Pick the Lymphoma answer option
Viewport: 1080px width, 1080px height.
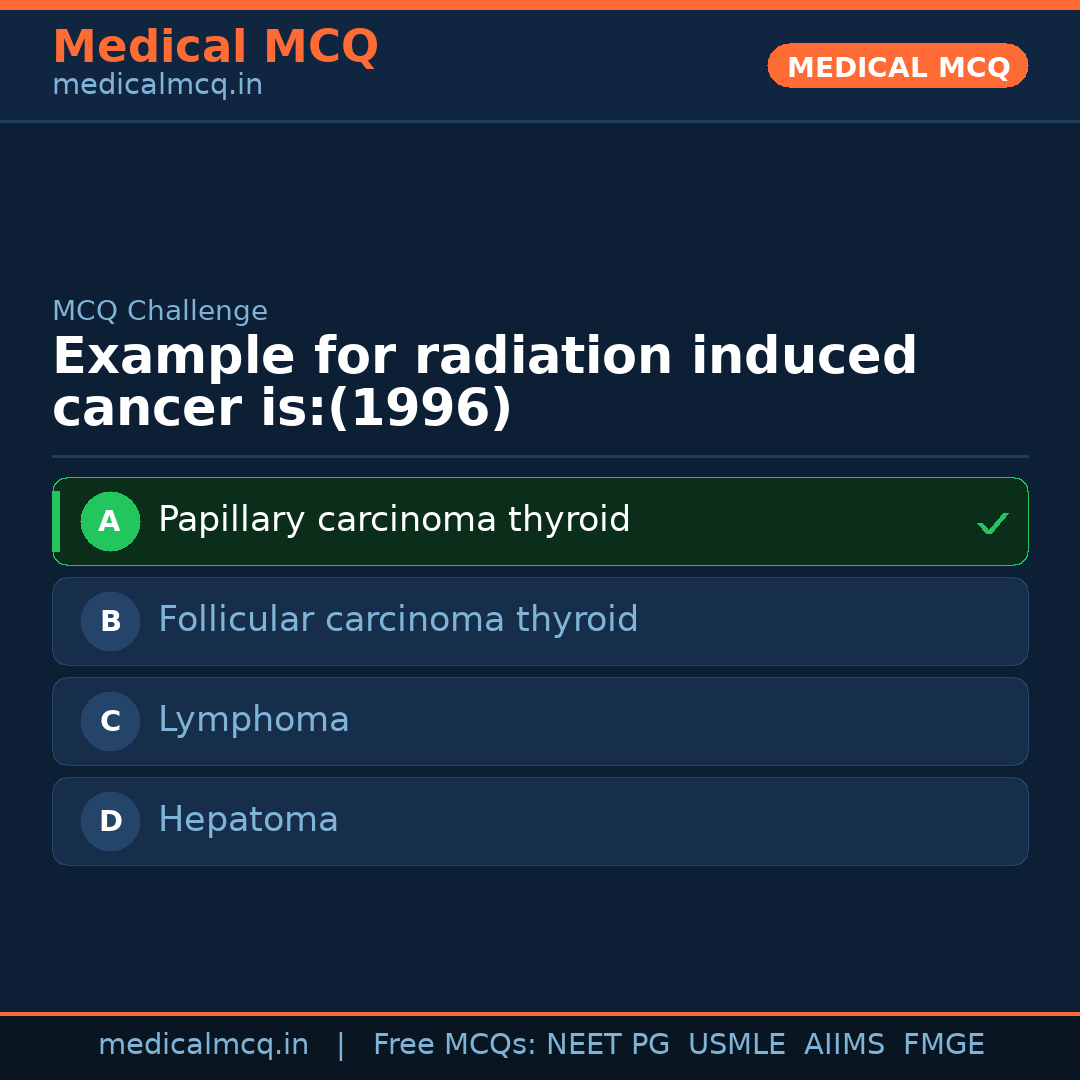pos(254,721)
